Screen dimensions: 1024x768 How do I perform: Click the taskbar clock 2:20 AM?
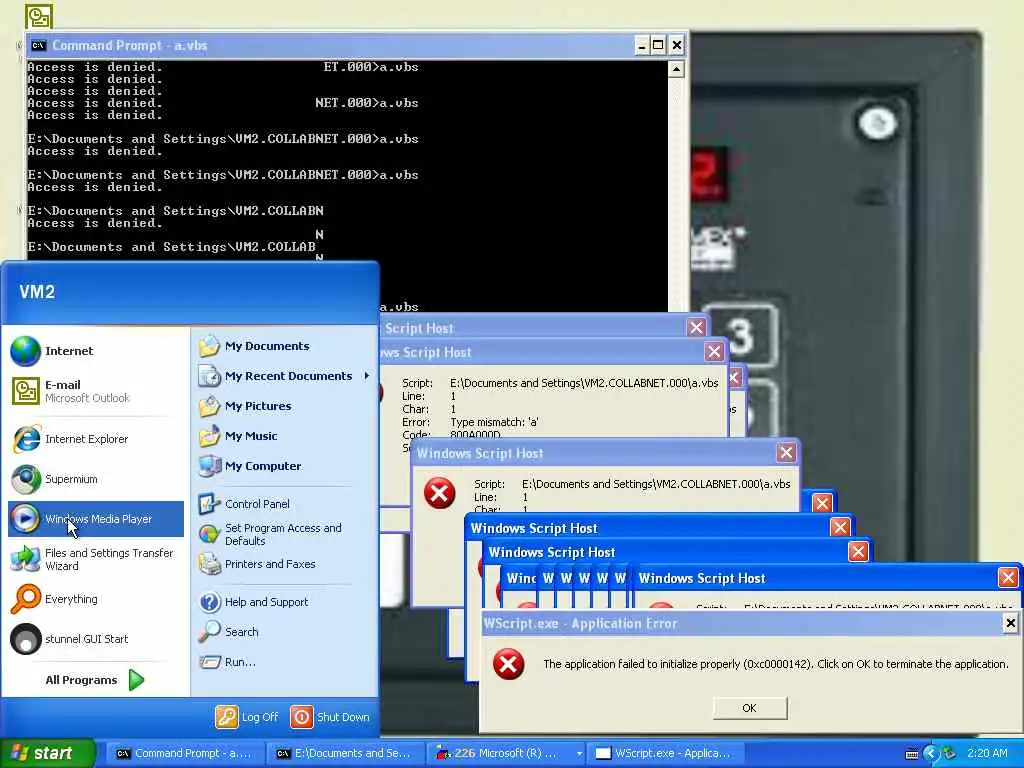click(987, 753)
